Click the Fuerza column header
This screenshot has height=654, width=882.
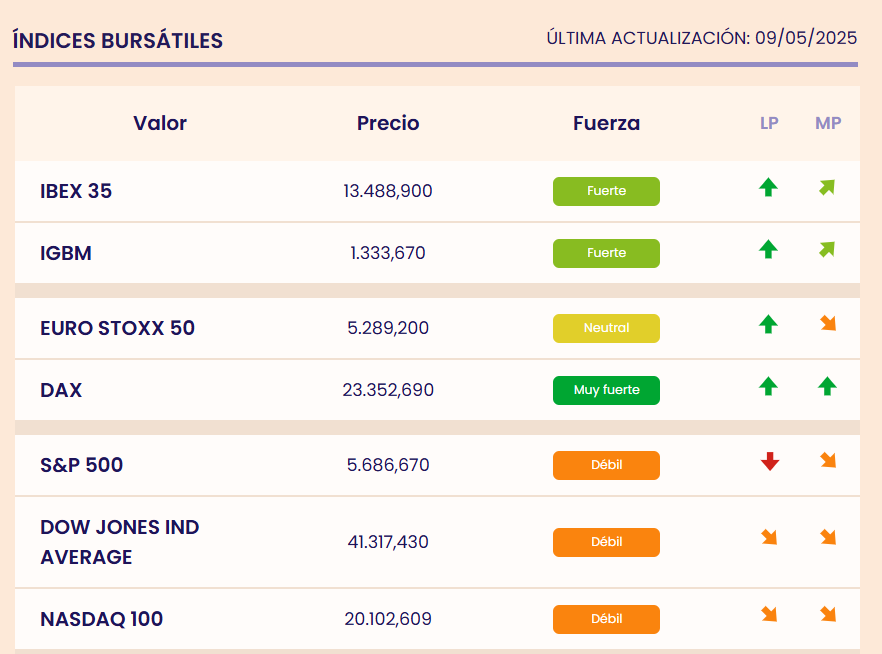[x=606, y=124]
